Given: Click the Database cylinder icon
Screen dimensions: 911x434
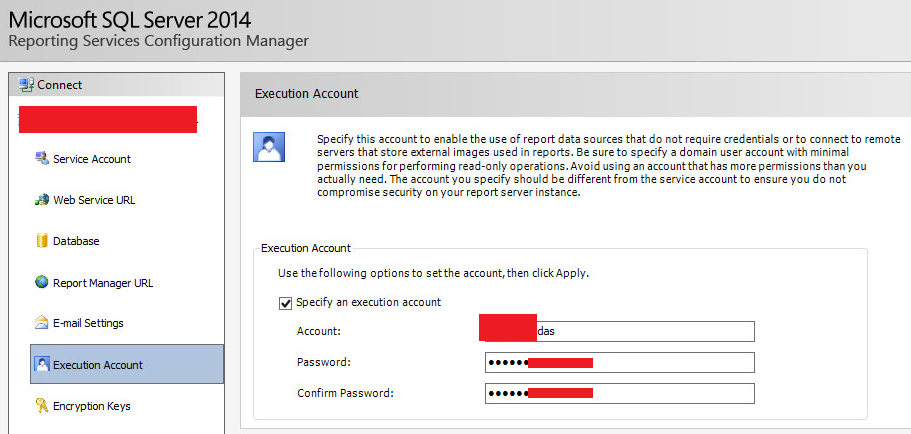Looking at the screenshot, I should point(42,241).
